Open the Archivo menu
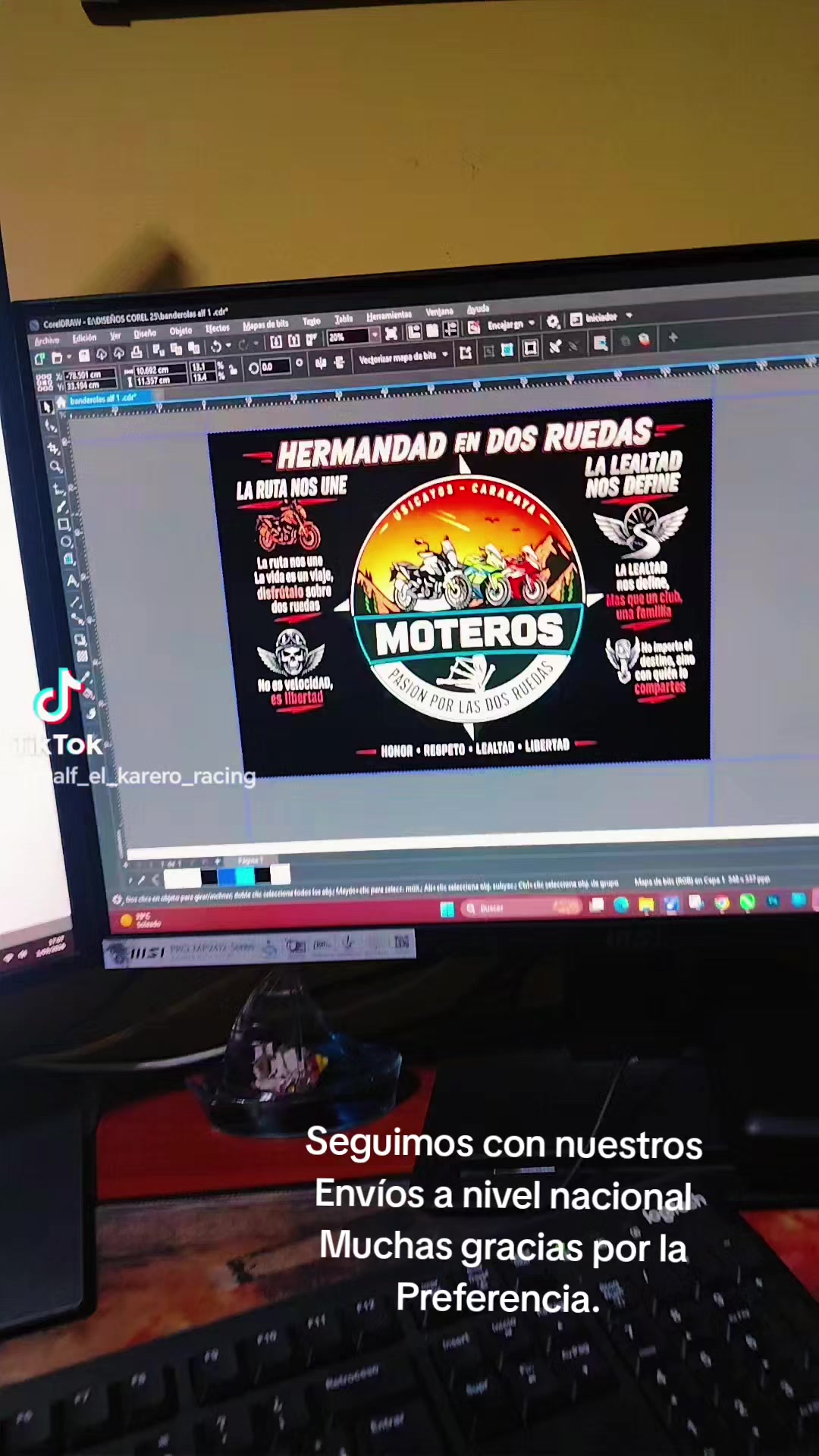The image size is (819, 1456). click(x=47, y=340)
